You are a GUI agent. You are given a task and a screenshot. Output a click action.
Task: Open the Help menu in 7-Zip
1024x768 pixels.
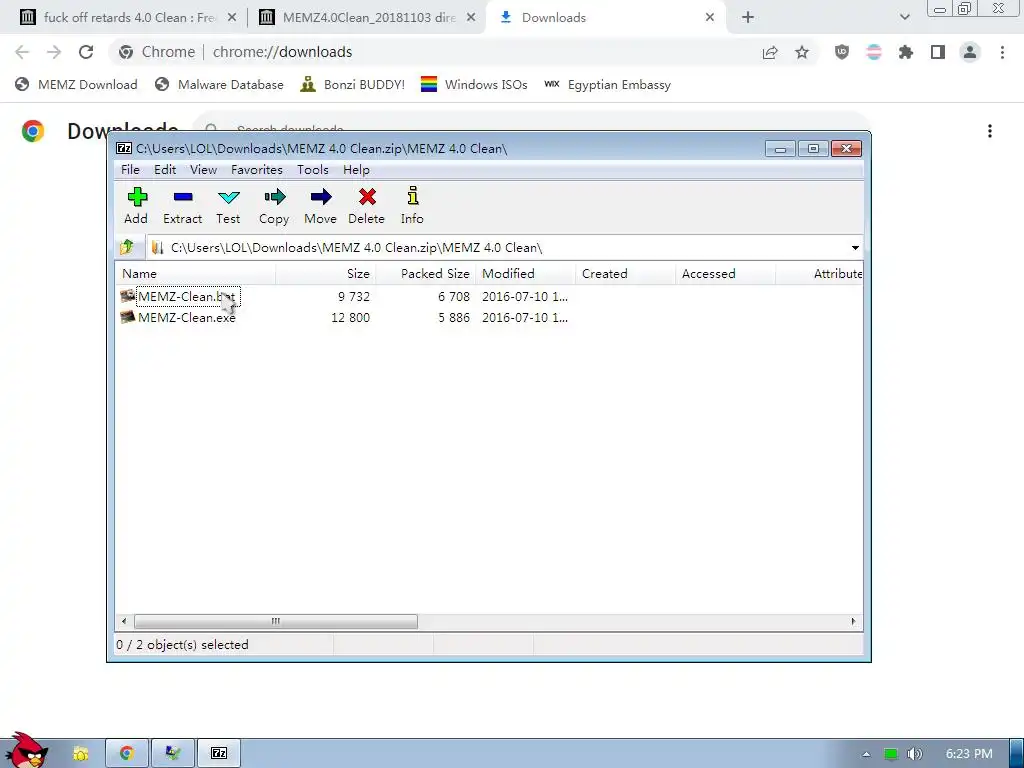coord(356,170)
